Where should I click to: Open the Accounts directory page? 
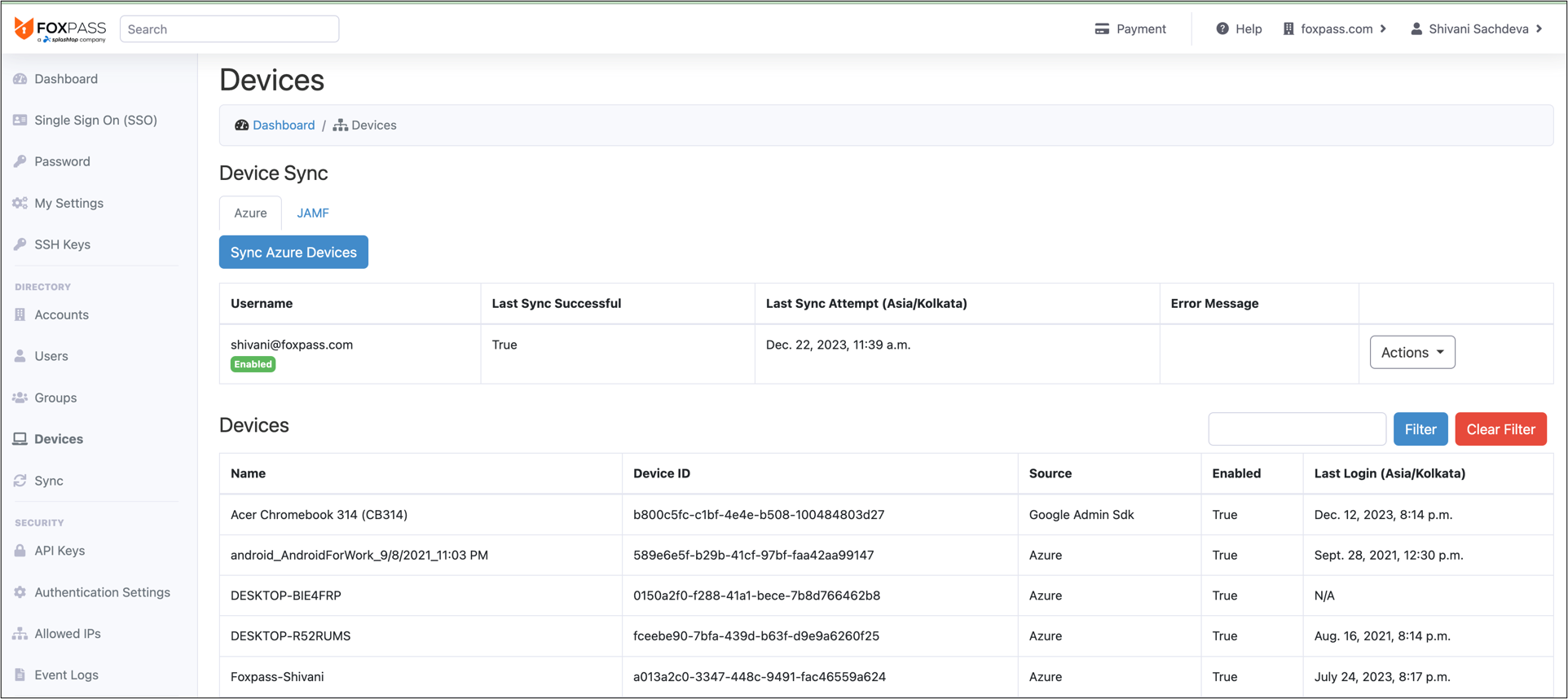point(61,314)
